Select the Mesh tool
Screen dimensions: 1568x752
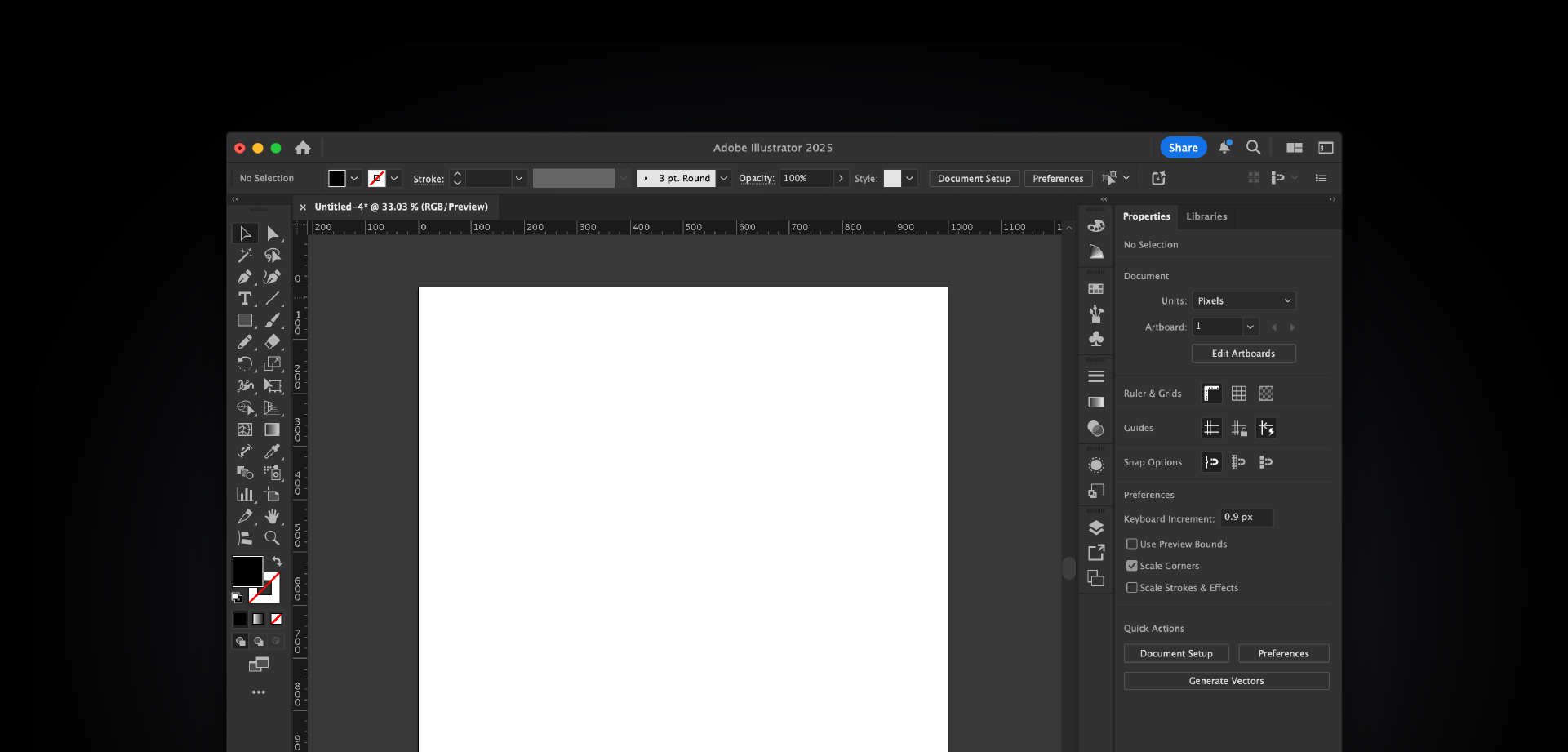point(245,429)
